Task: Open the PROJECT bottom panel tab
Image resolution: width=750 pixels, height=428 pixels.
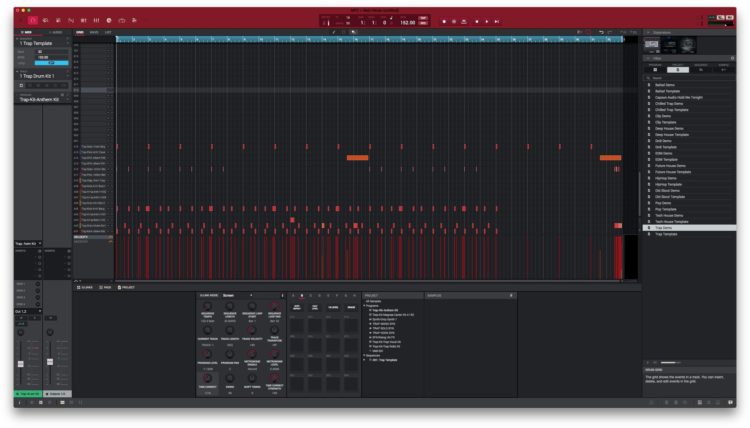Action: coord(126,287)
